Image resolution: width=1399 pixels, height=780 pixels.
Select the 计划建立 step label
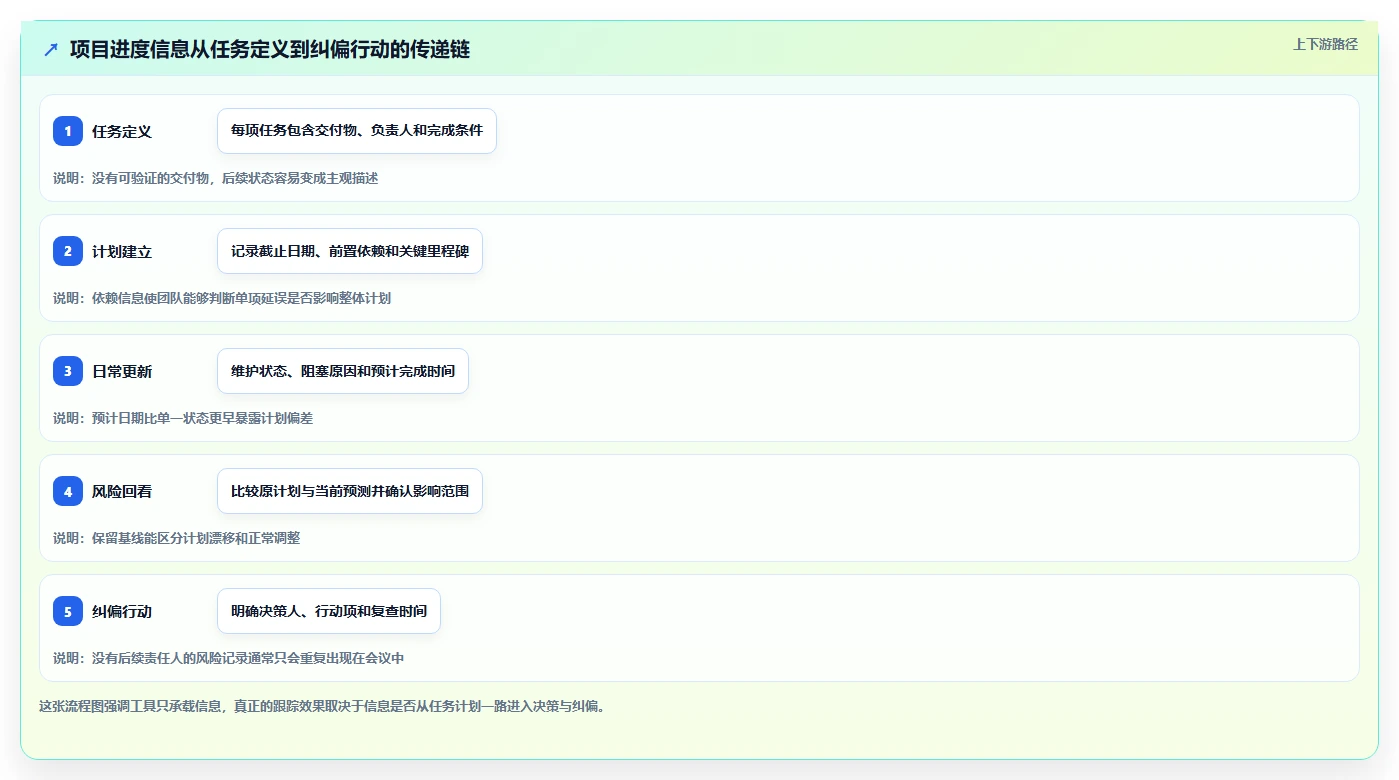click(122, 251)
